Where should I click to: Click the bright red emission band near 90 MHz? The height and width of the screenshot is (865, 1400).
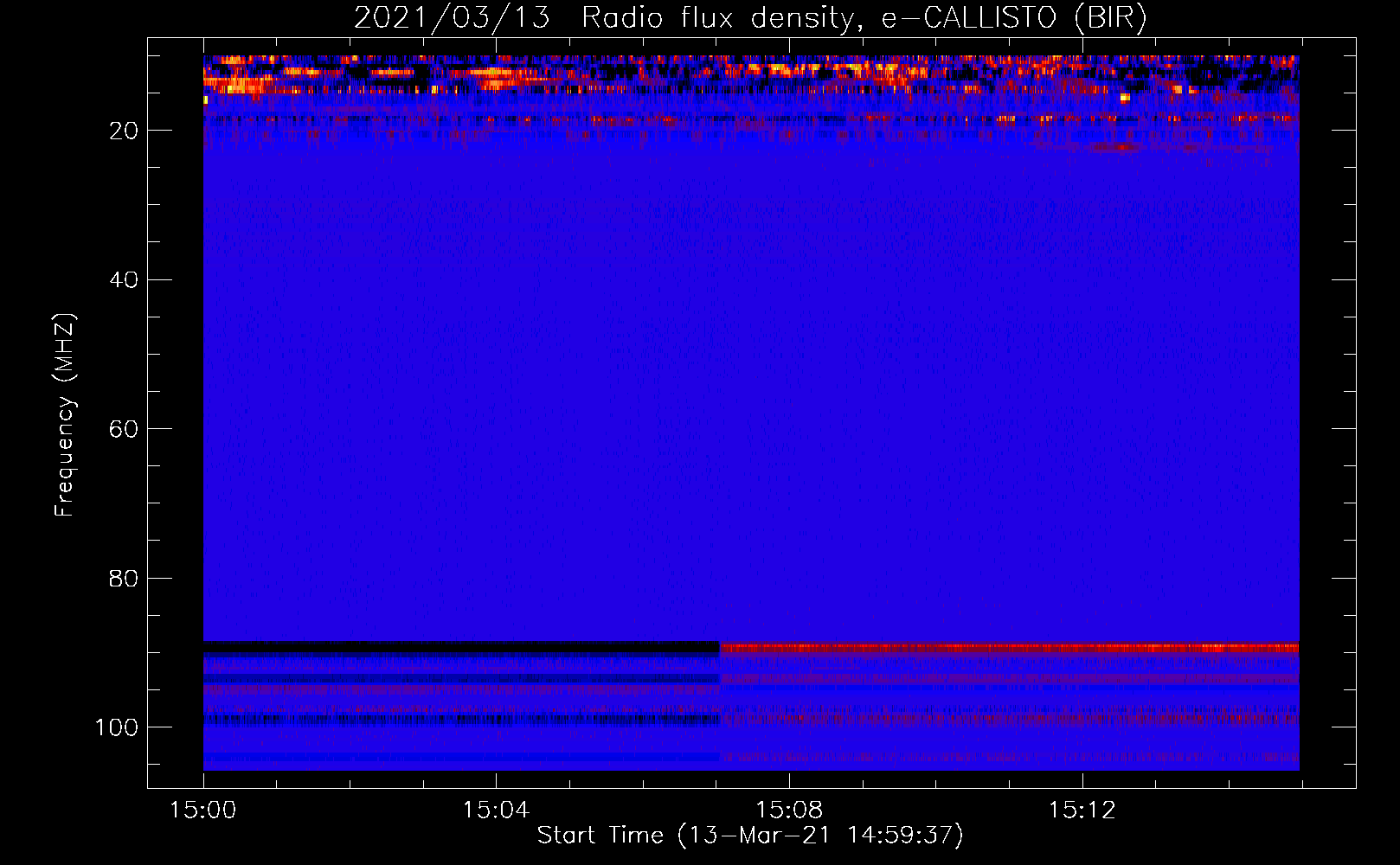(1009, 647)
